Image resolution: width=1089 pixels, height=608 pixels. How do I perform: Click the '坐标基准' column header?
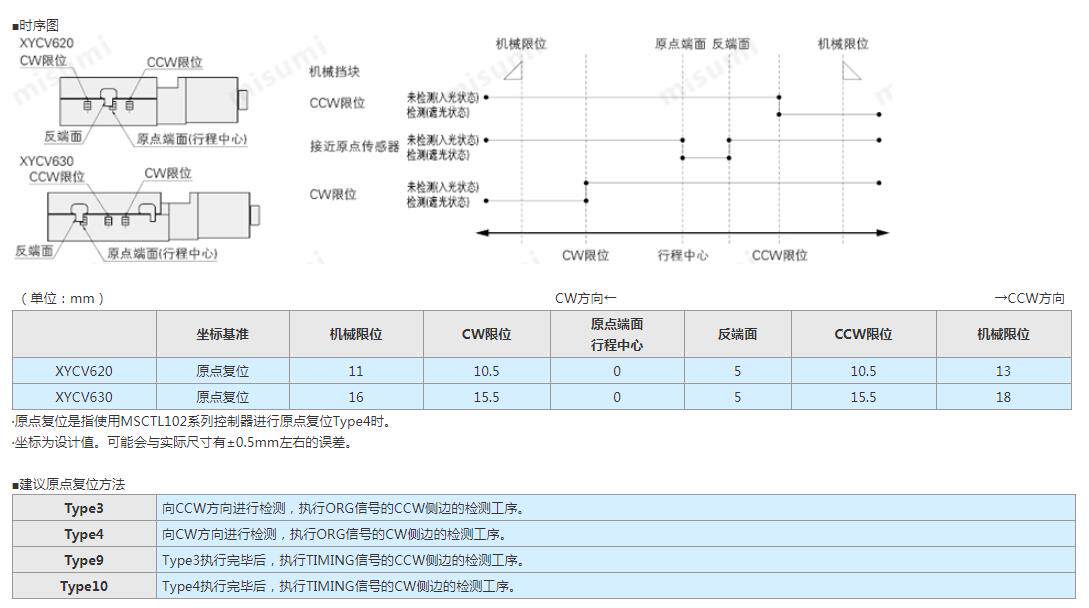(x=222, y=334)
